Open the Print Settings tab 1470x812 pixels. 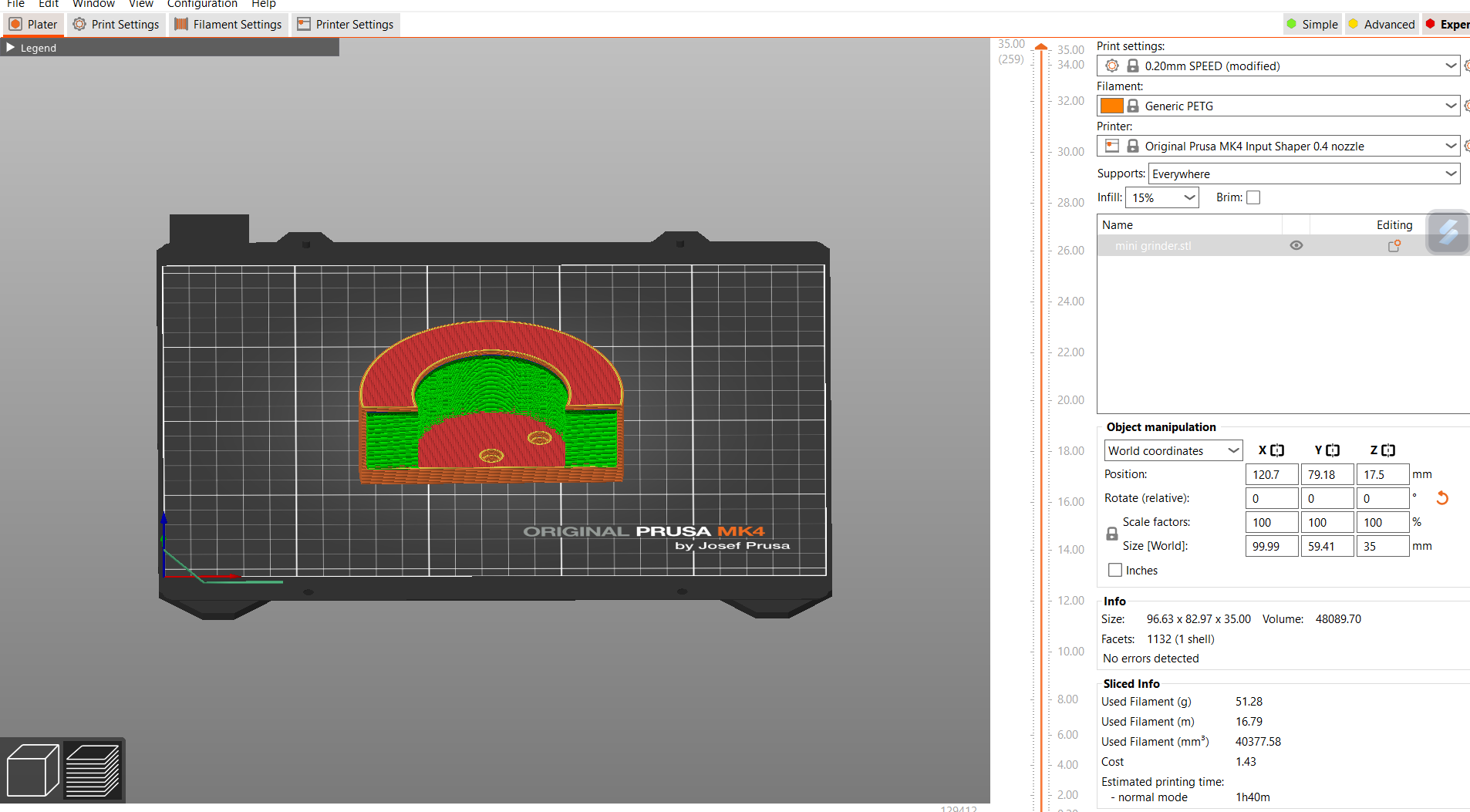(x=116, y=24)
